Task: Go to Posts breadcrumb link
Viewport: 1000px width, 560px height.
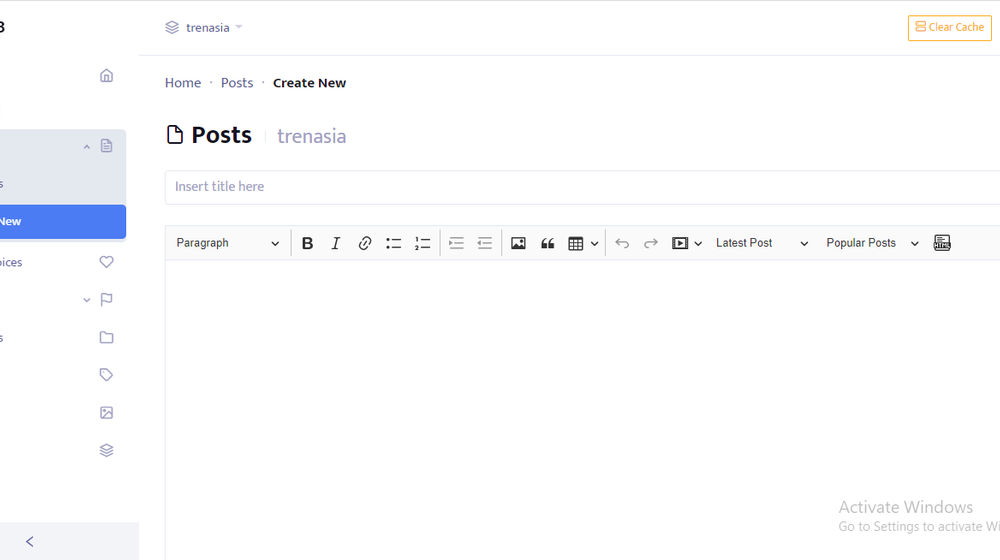Action: 237,83
